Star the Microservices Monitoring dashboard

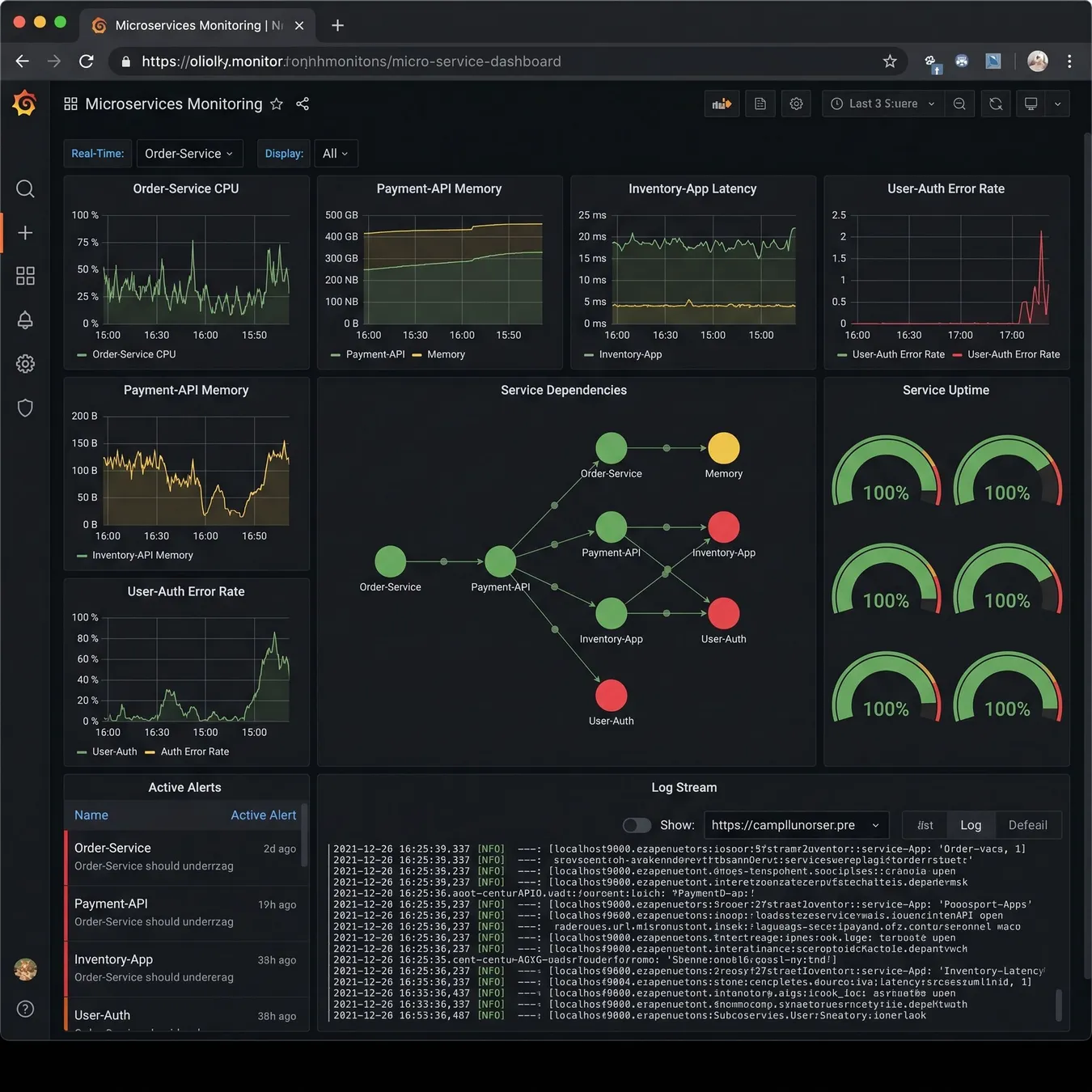click(277, 104)
